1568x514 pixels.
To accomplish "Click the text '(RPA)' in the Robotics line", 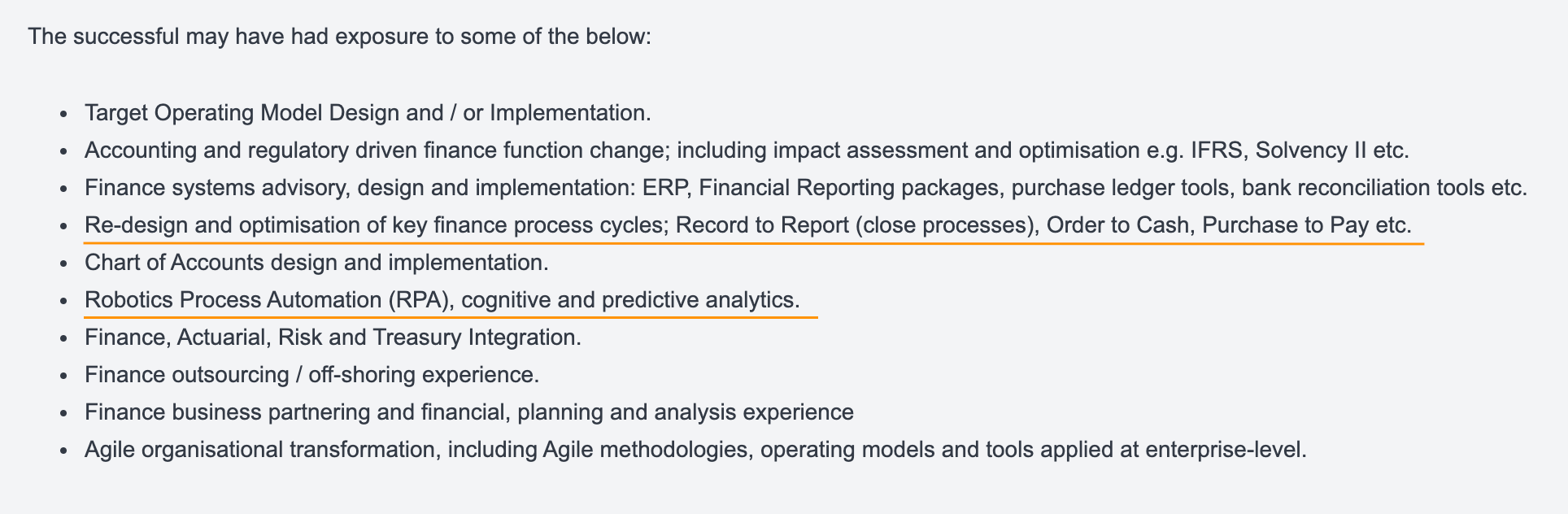I will [x=420, y=299].
